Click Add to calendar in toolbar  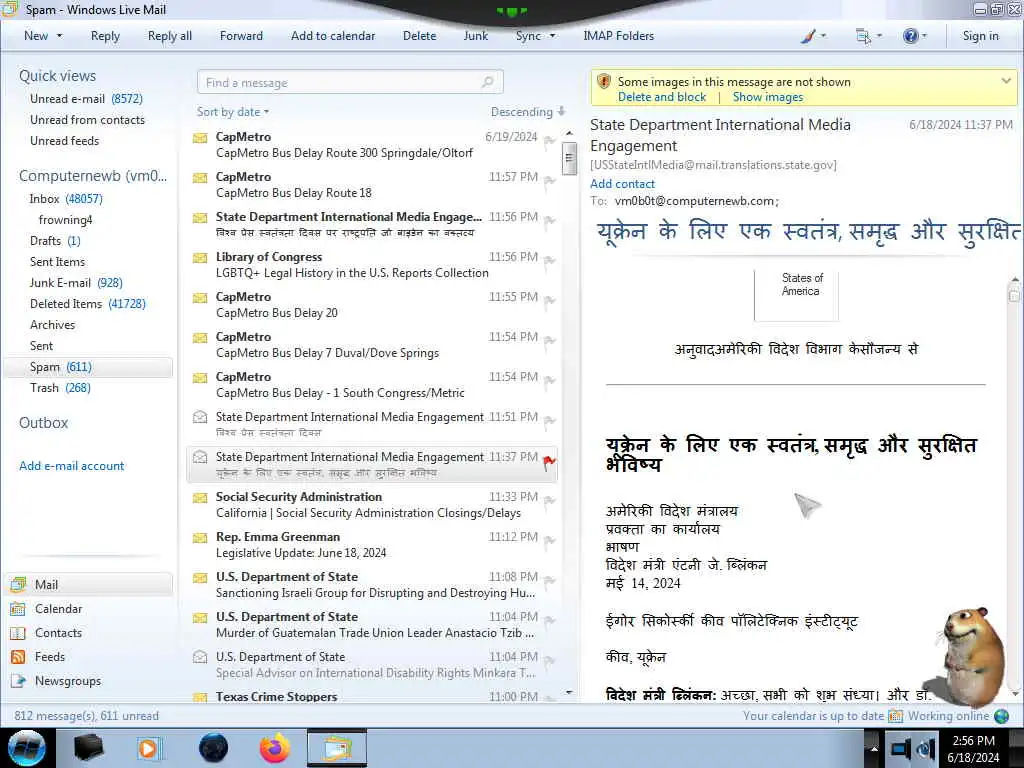tap(333, 36)
